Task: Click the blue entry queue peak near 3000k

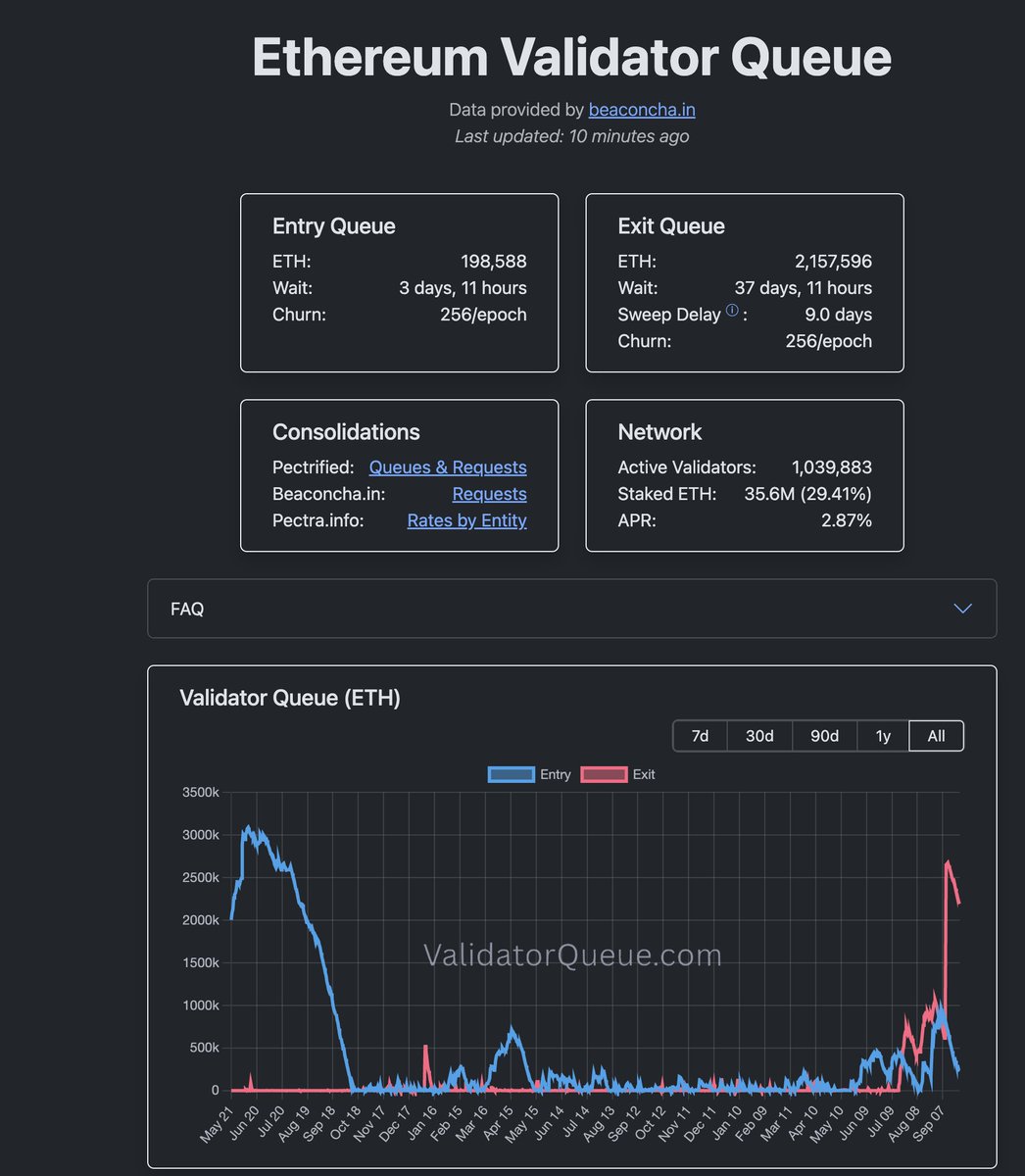Action: pos(248,830)
